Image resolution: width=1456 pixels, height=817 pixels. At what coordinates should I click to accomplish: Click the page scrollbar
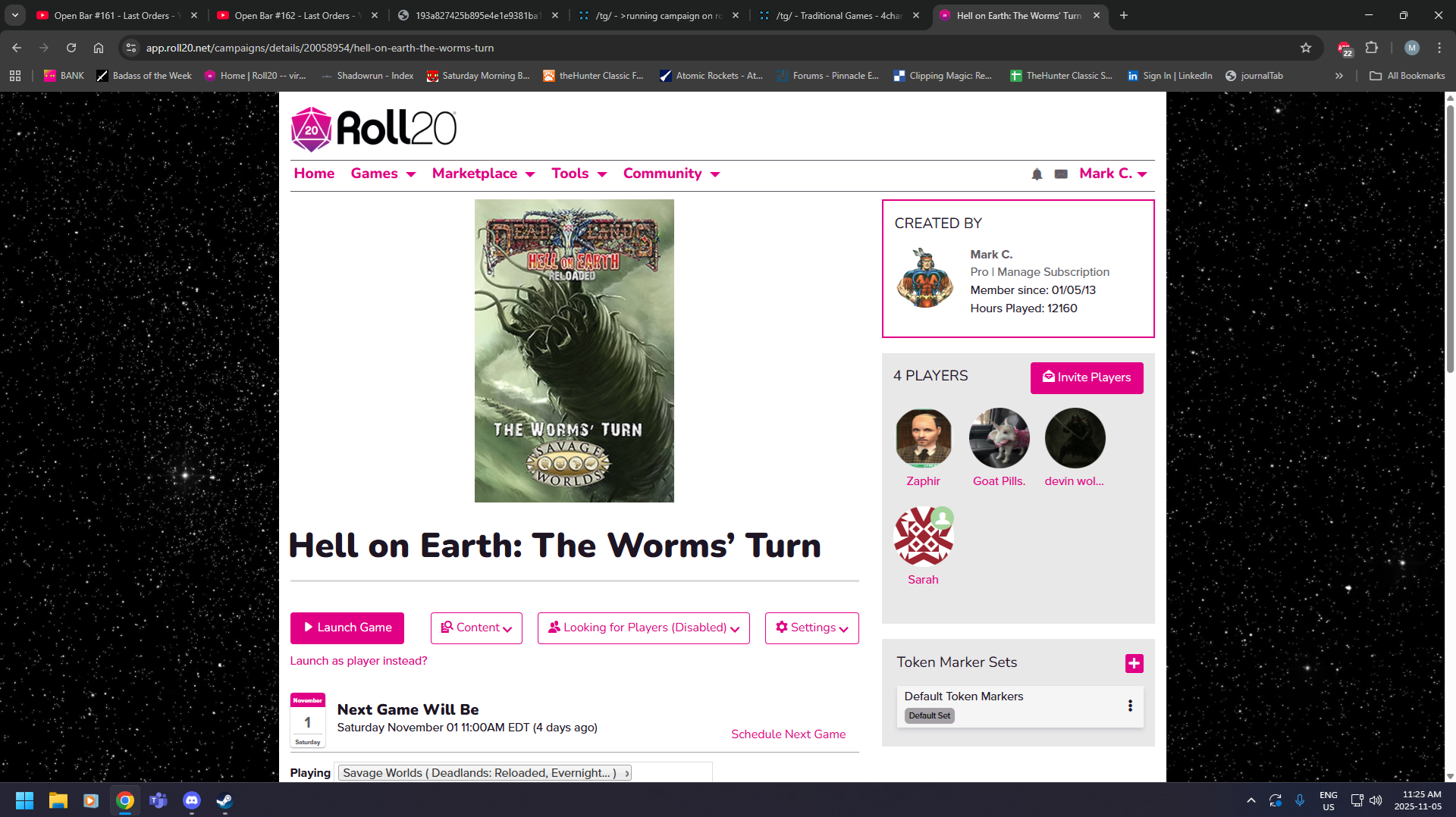coord(1450,239)
